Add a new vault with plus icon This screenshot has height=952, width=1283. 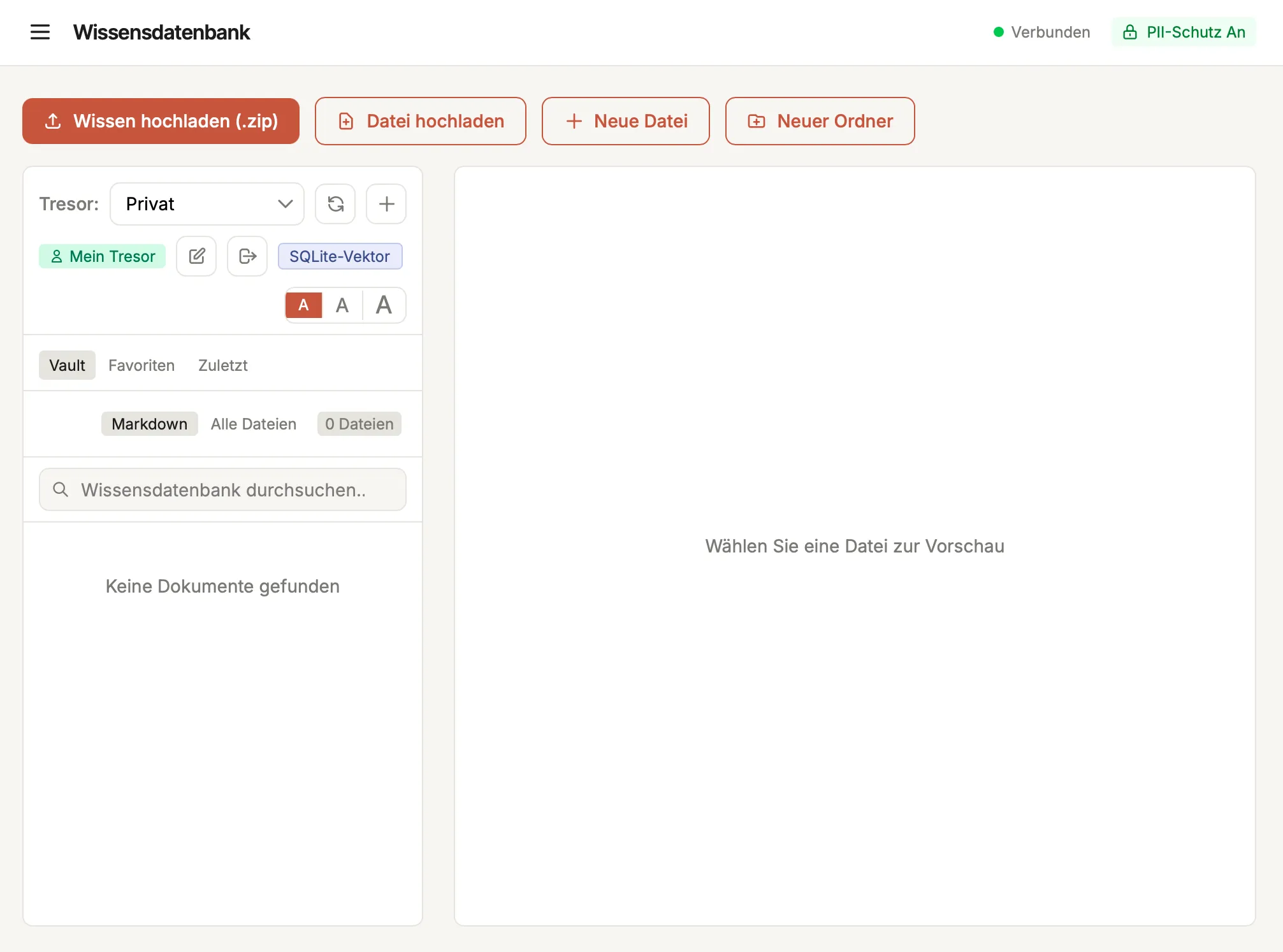[x=386, y=204]
